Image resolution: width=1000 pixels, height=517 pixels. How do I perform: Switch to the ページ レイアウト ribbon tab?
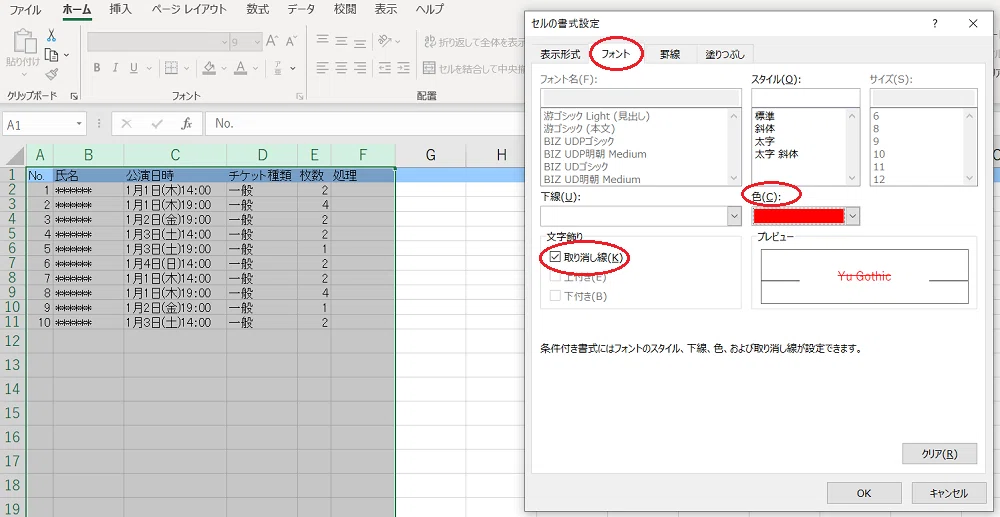click(189, 10)
